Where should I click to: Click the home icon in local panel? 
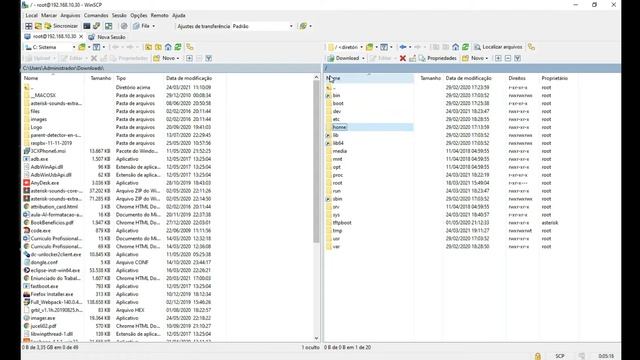[168, 47]
